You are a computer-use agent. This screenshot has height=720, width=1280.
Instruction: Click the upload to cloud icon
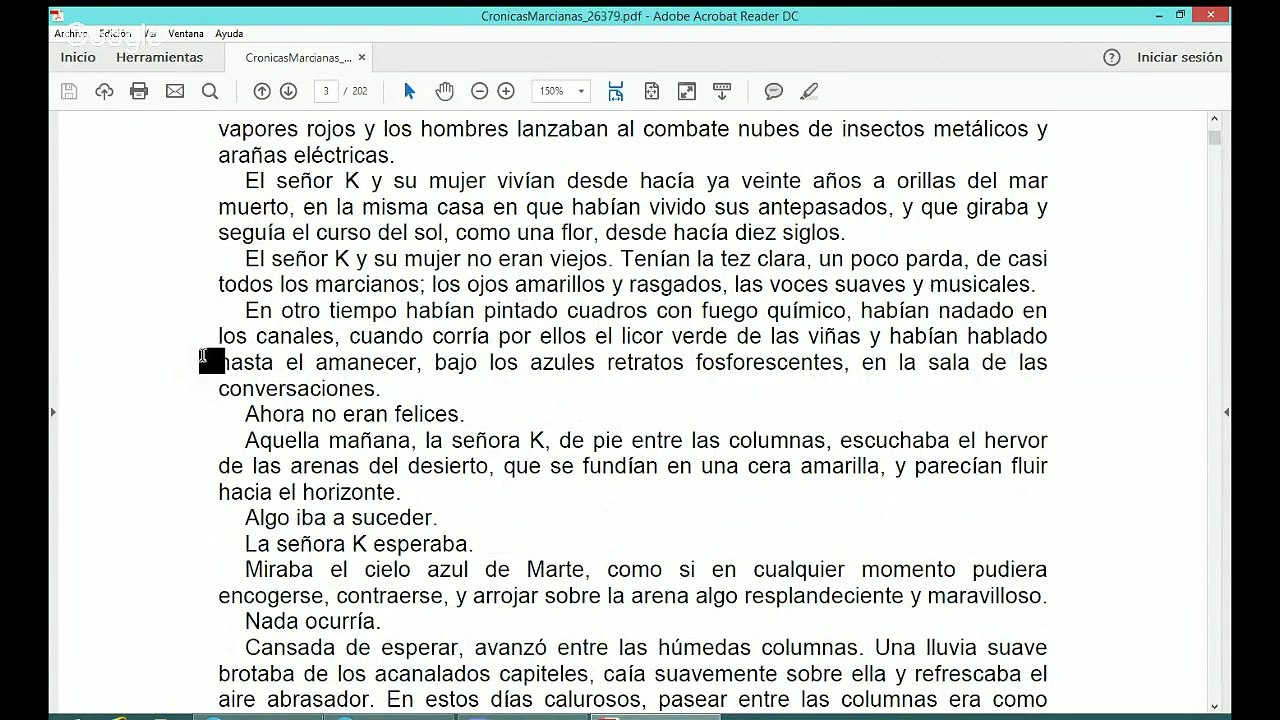[x=104, y=91]
